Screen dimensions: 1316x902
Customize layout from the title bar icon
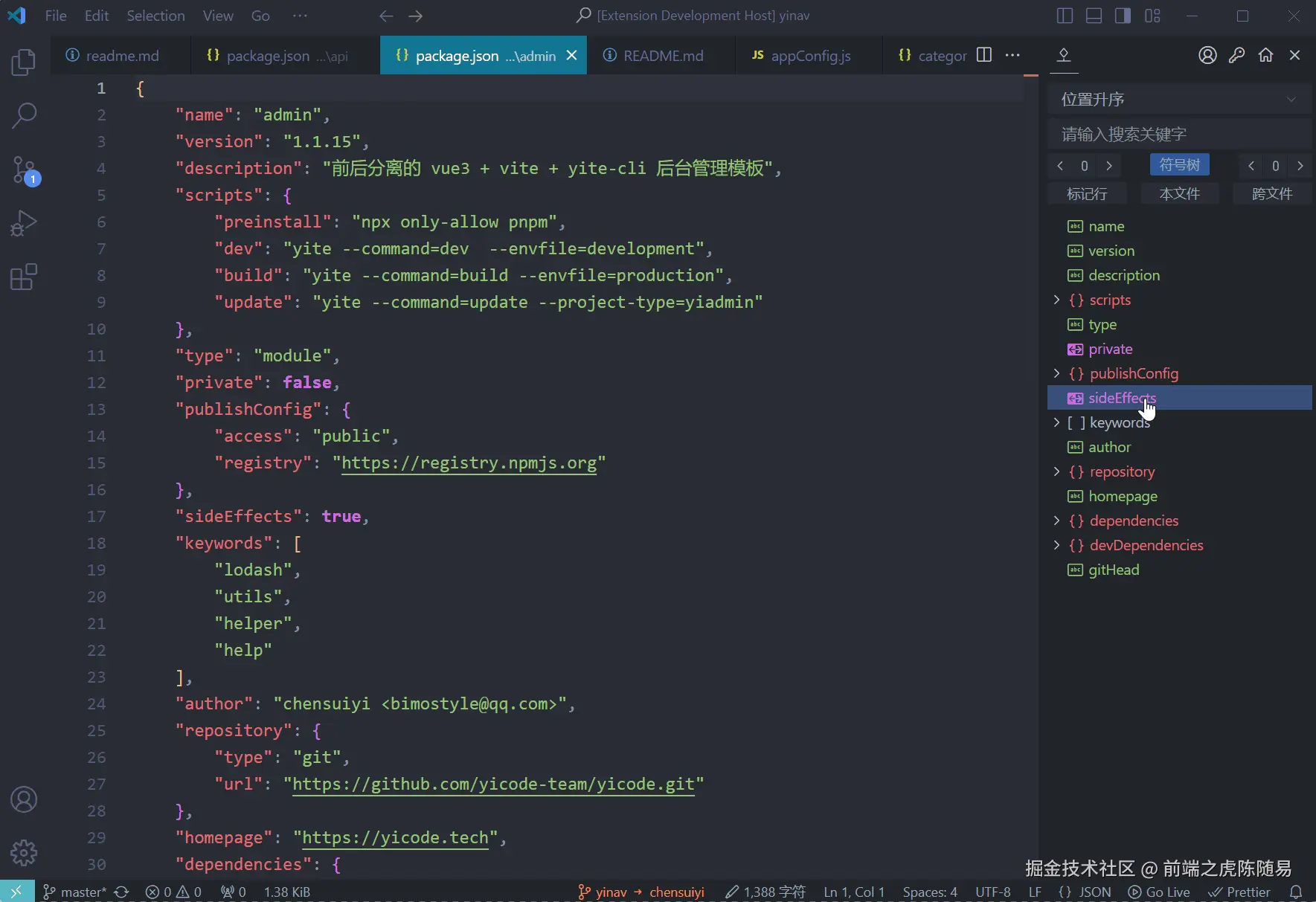[x=1152, y=16]
